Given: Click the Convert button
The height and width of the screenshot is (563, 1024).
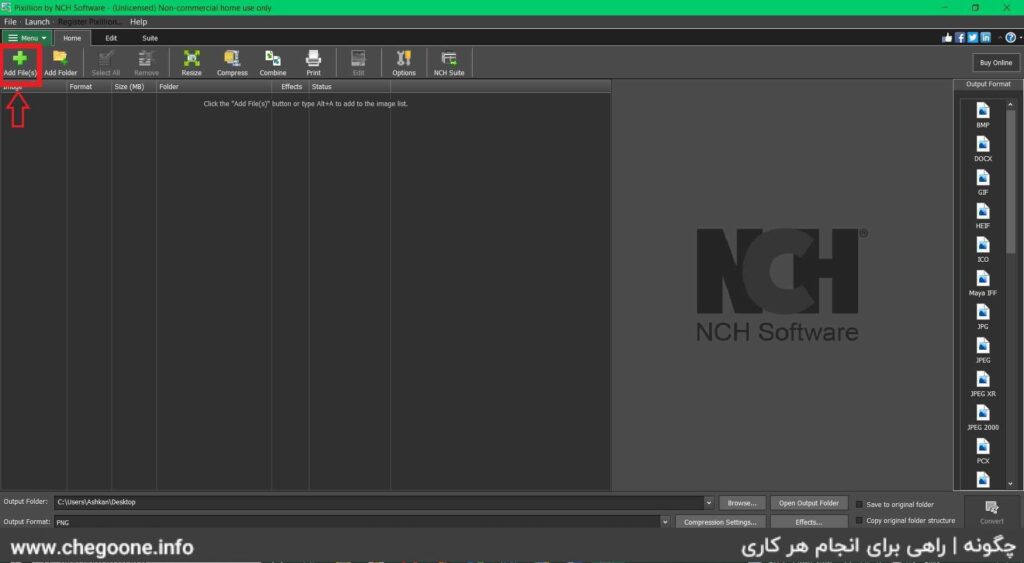Looking at the screenshot, I should [991, 511].
